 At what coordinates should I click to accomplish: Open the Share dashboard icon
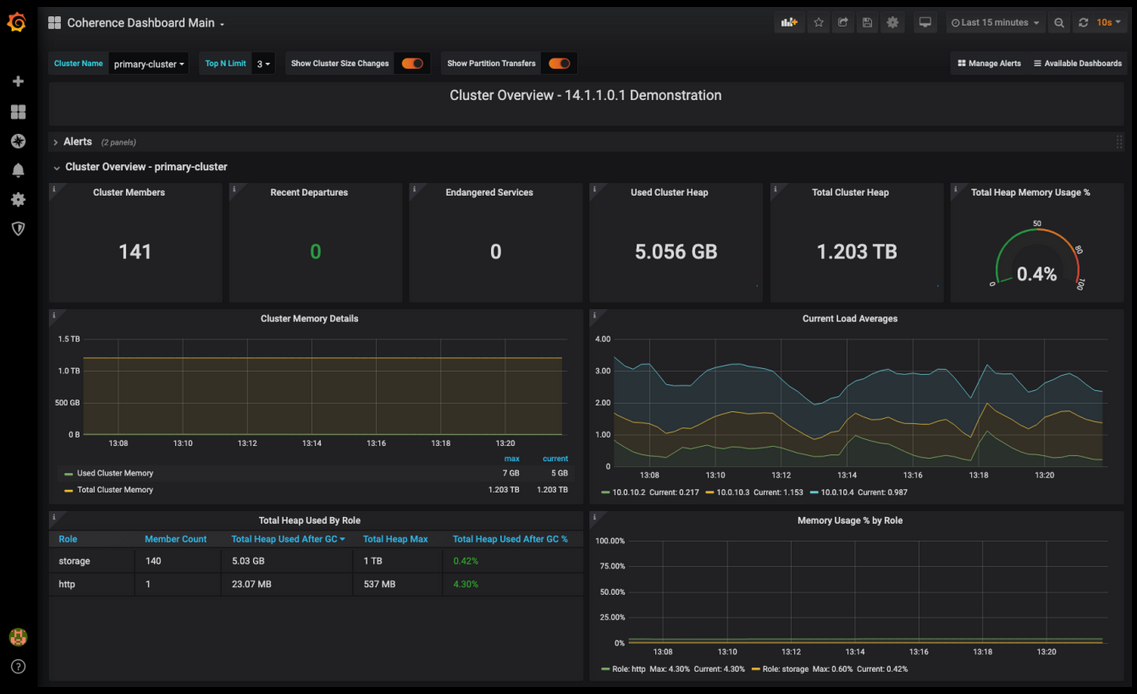842,22
